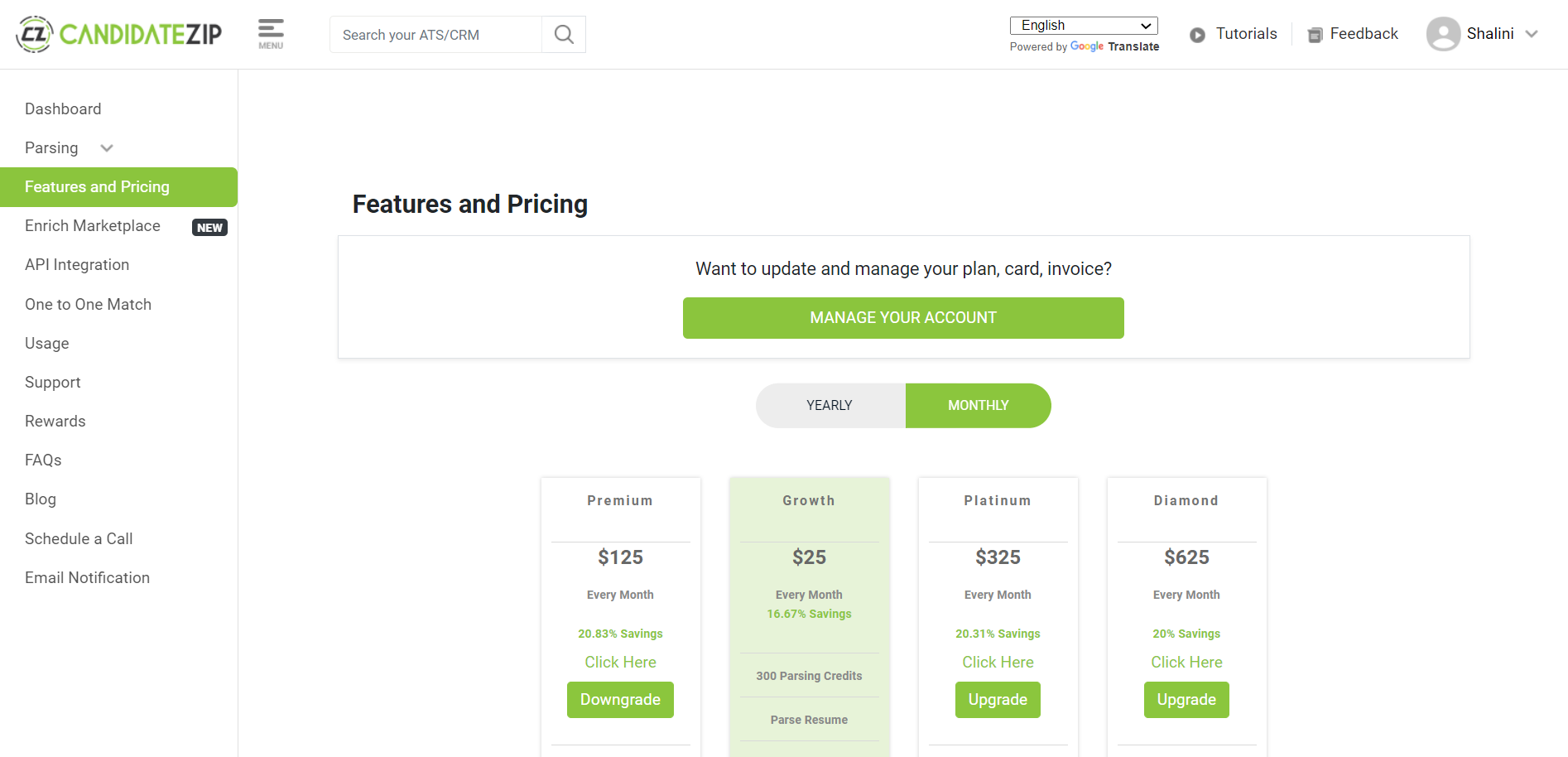Screen dimensions: 1568x757
Task: Click the 16.67% Savings text
Action: click(x=809, y=615)
